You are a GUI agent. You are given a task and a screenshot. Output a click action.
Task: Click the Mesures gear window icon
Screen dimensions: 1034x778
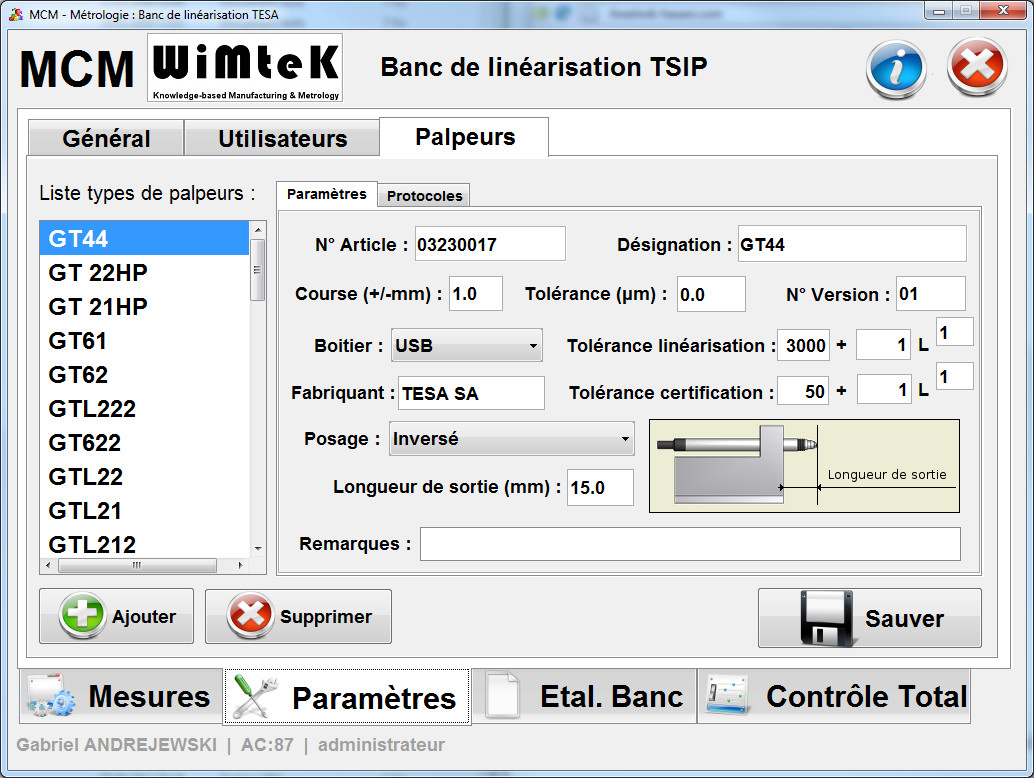tap(51, 696)
